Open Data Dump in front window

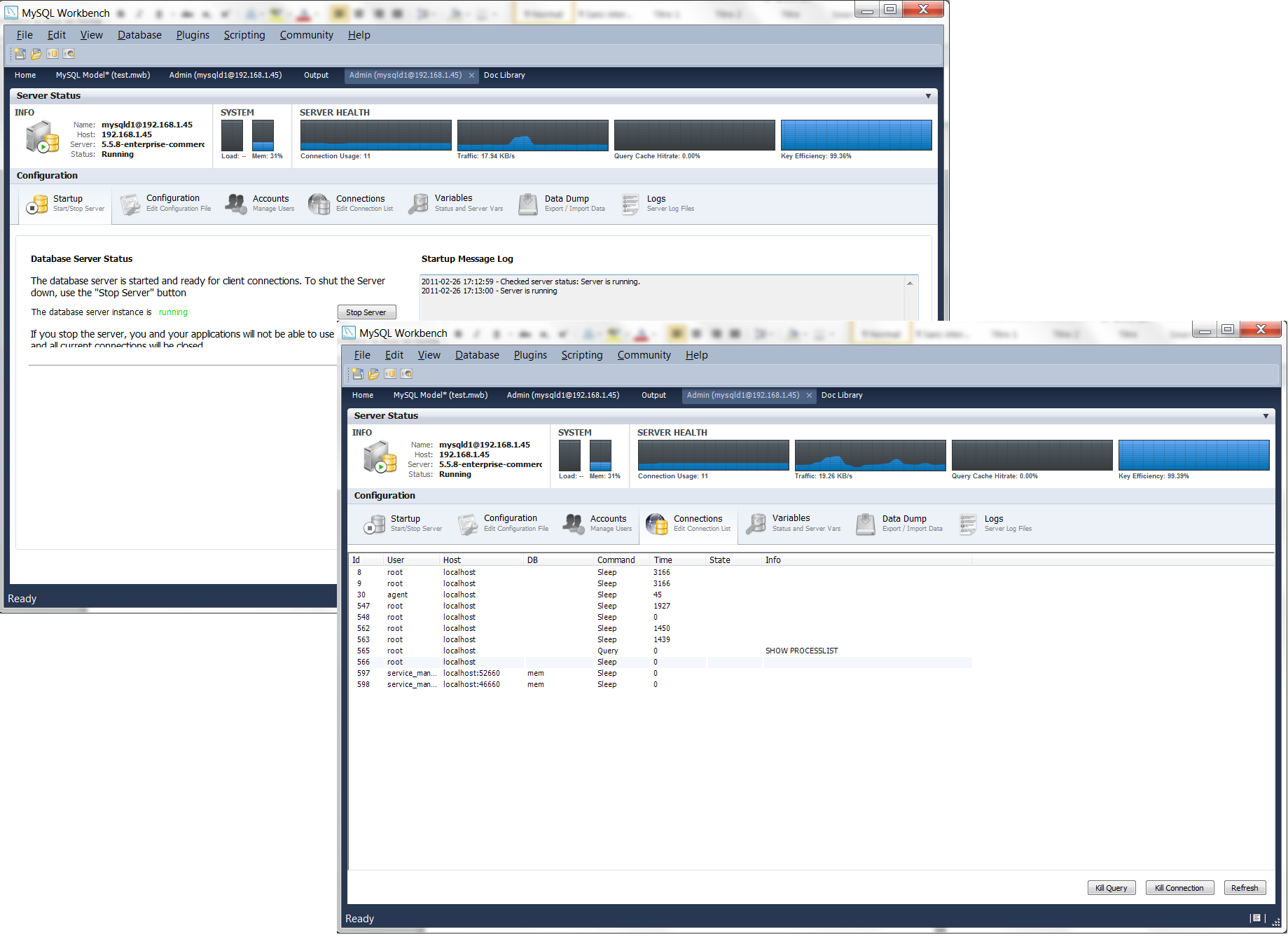899,524
